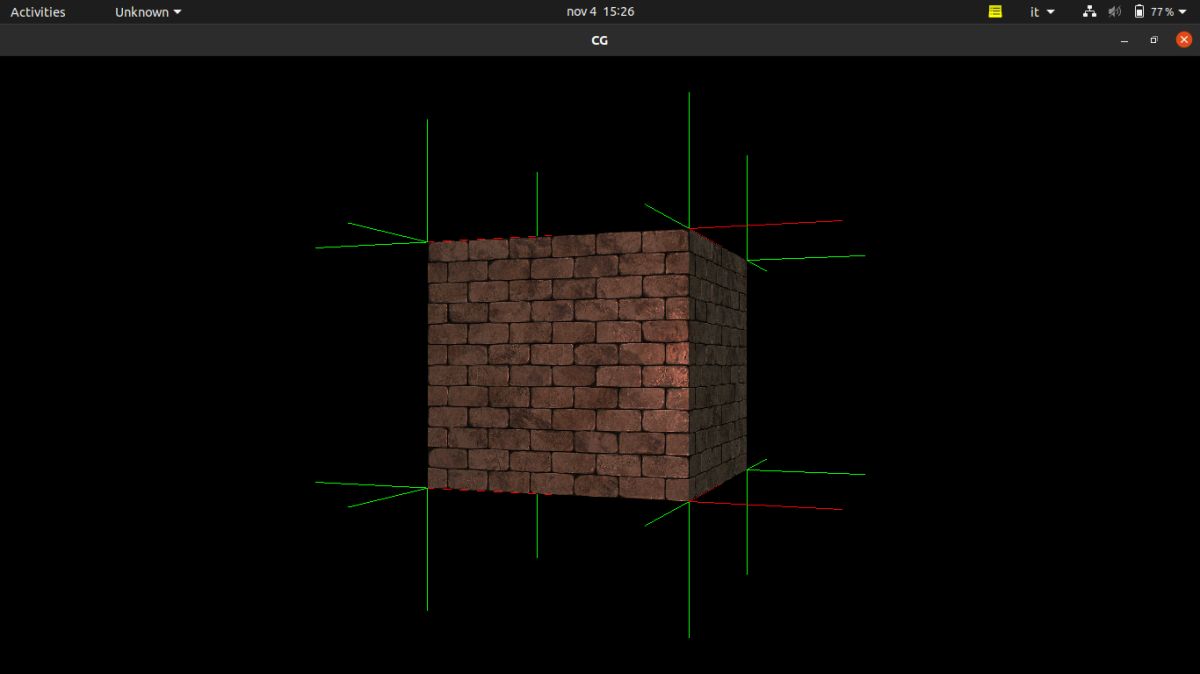
Task: Open the clock showing nov 4 15:26
Action: 600,12
